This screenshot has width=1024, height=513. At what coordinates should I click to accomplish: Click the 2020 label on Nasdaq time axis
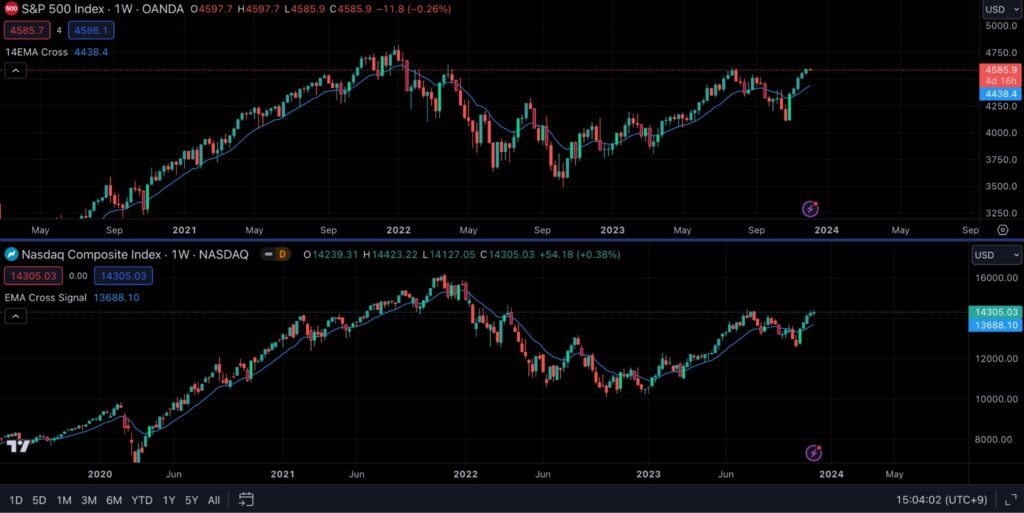click(x=100, y=474)
